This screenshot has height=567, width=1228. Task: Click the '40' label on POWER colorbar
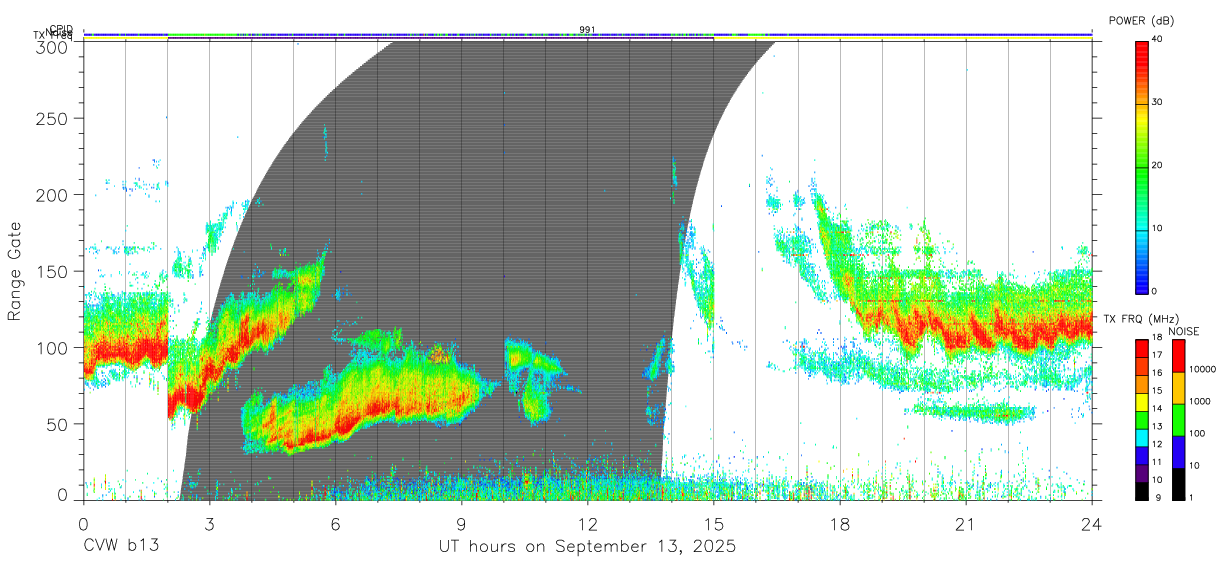(1159, 39)
